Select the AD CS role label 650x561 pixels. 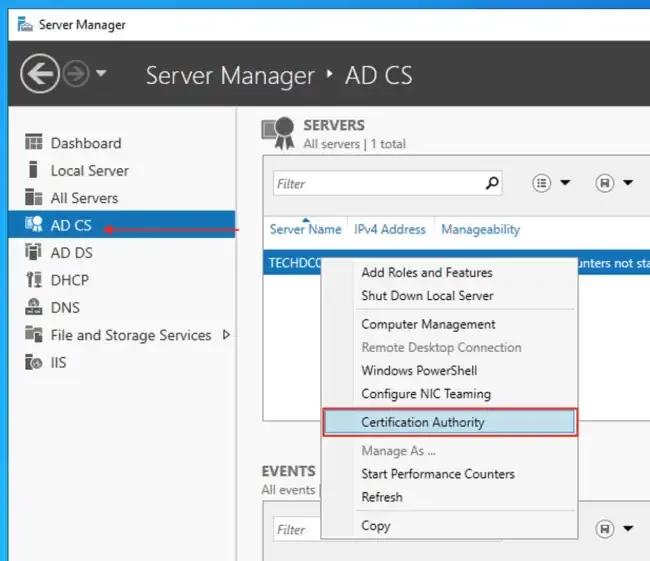coord(71,225)
